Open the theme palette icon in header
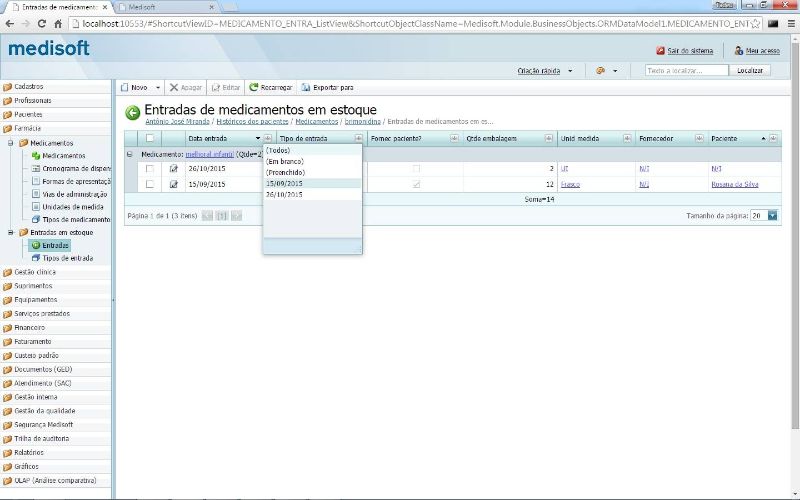 point(601,70)
